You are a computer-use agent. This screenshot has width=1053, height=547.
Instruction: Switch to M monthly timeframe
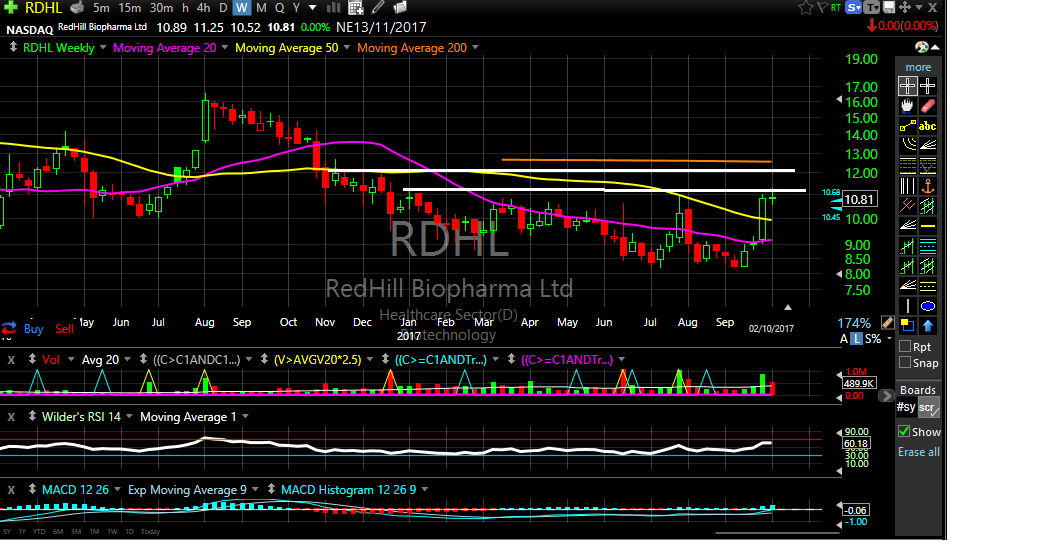(261, 8)
